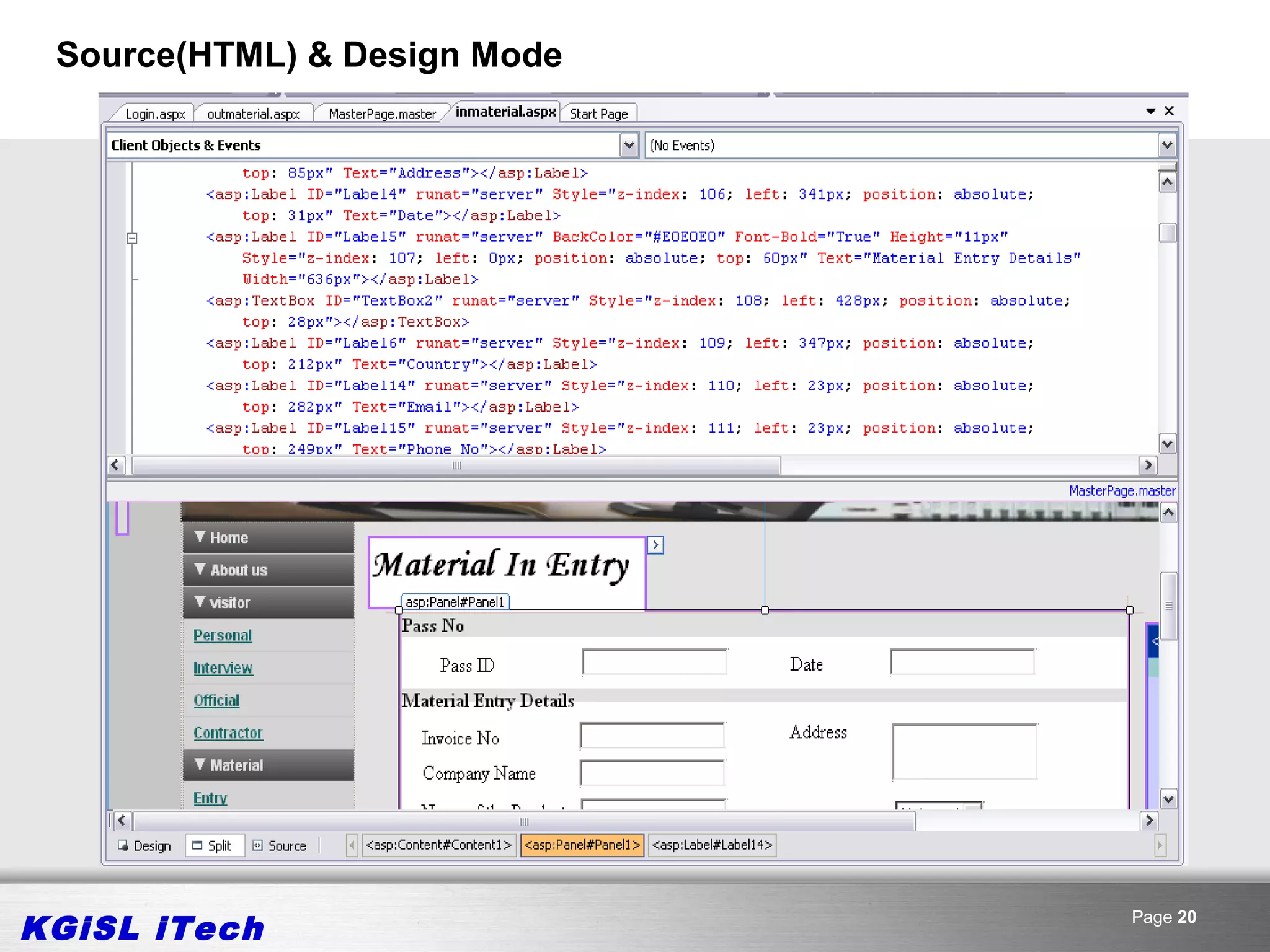
Task: Select the Material Entry Details label
Action: coord(488,701)
